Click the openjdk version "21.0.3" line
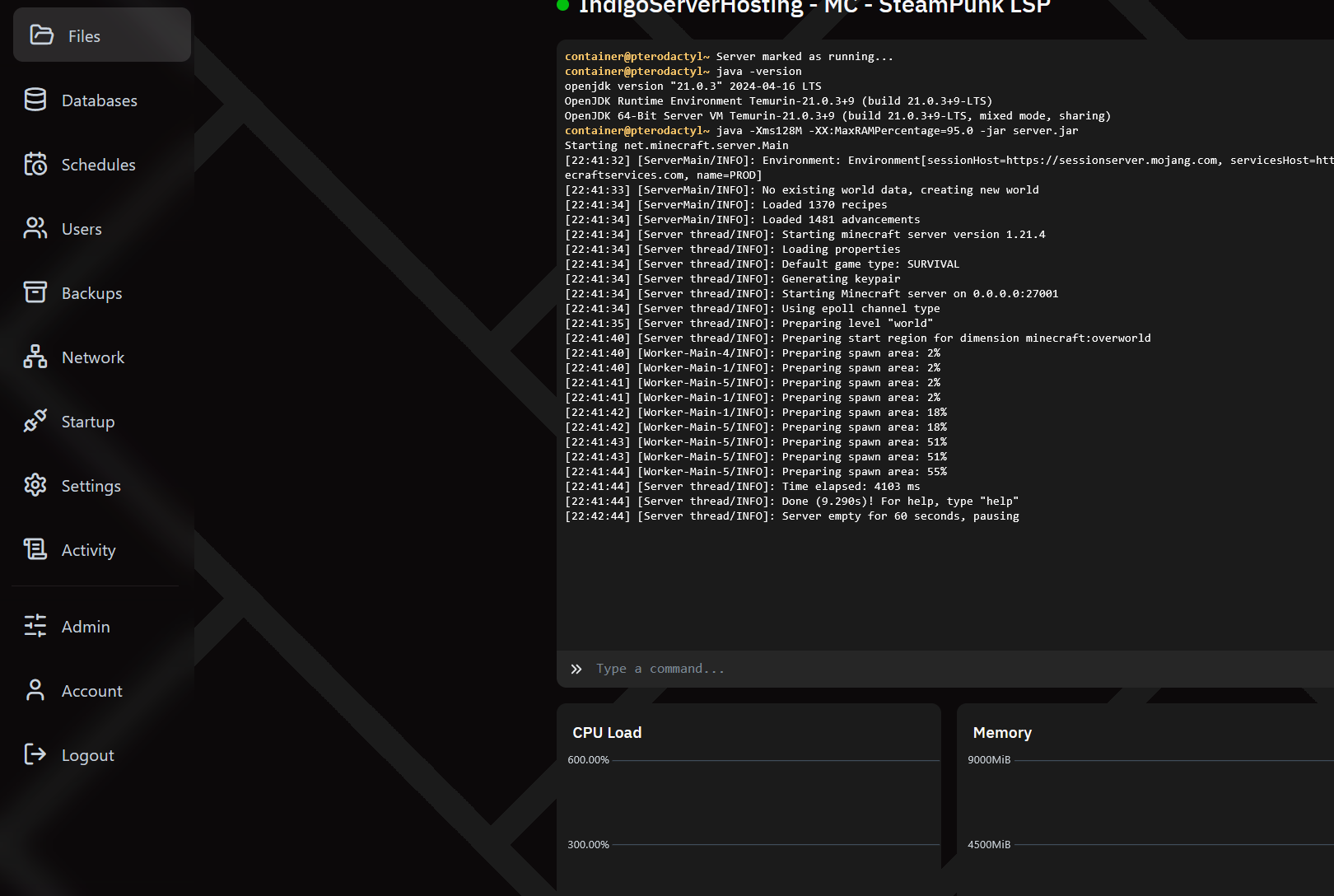This screenshot has height=896, width=1334. (693, 86)
